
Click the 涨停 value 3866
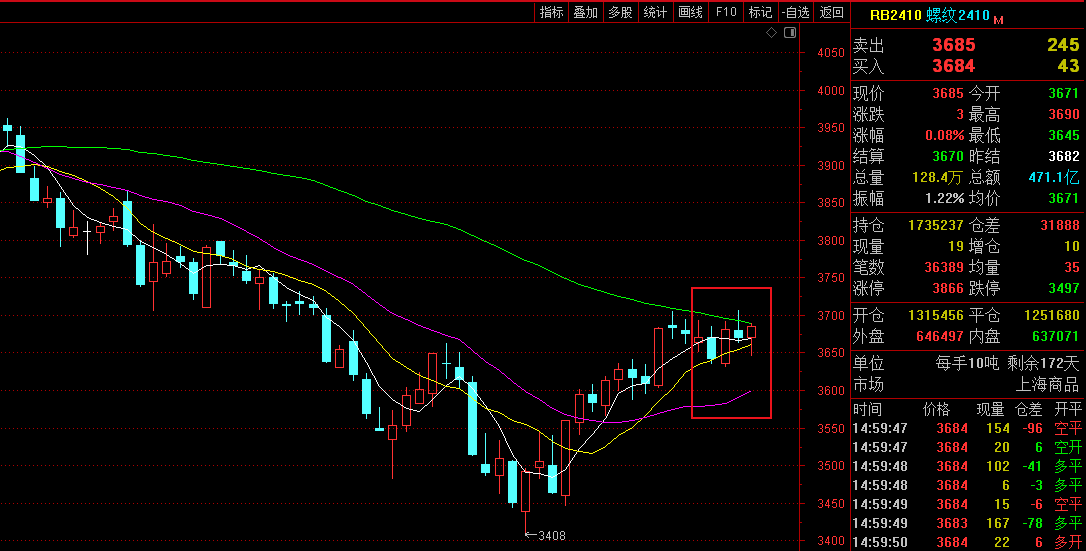point(948,288)
